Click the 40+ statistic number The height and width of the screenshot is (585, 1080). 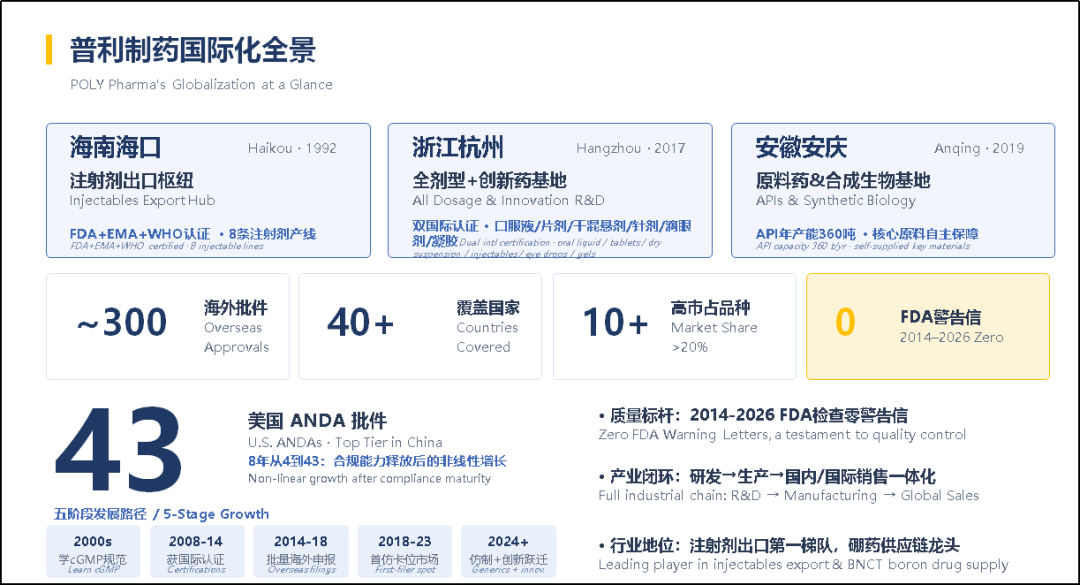360,322
